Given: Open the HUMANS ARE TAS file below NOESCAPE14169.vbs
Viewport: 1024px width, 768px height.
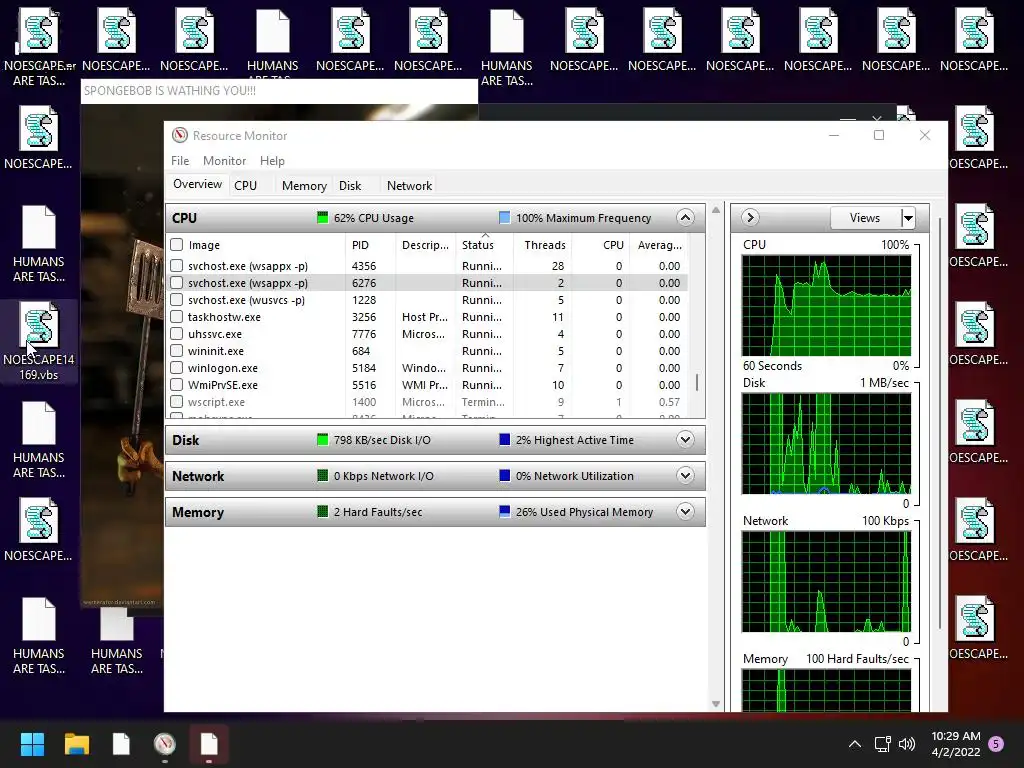Looking at the screenshot, I should point(39,439).
